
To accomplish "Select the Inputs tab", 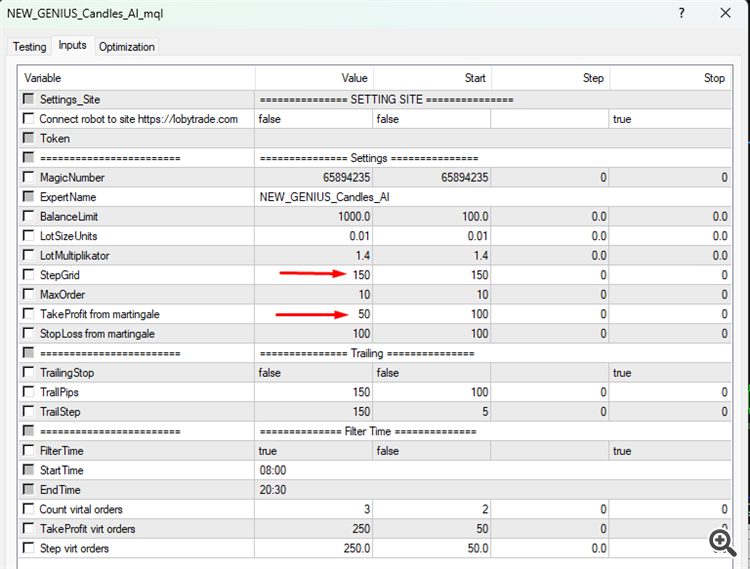I will pos(72,45).
